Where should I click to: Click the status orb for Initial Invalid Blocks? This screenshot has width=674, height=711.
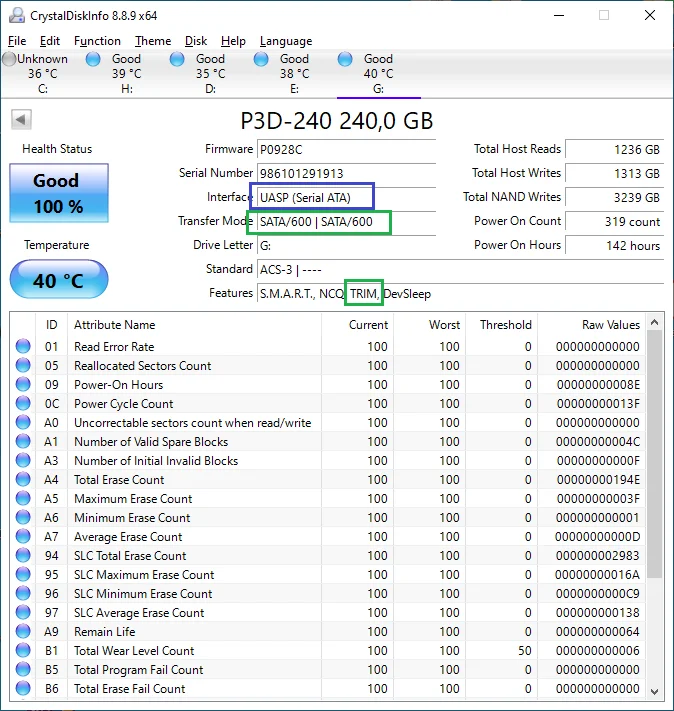click(23, 461)
